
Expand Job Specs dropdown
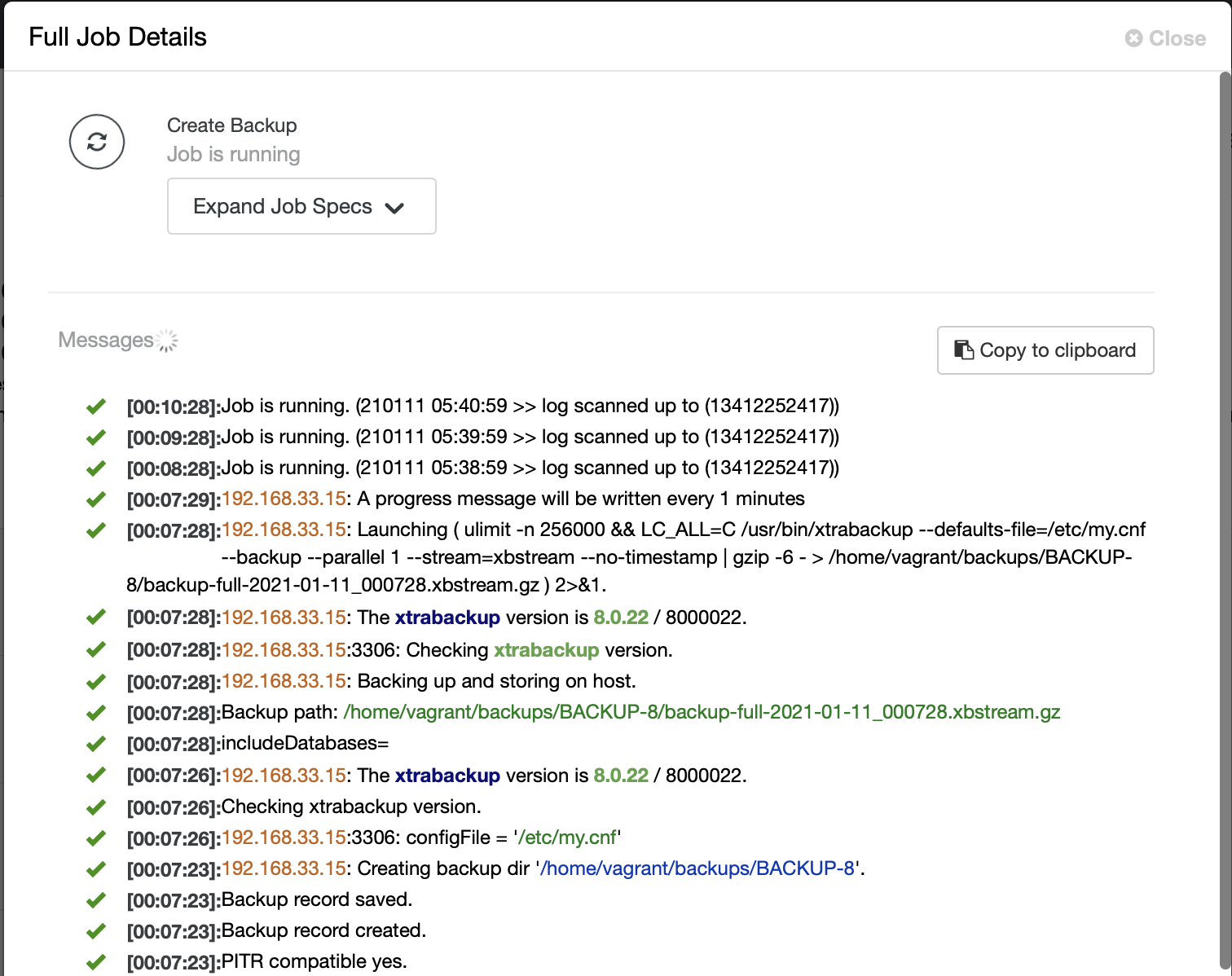click(x=301, y=206)
